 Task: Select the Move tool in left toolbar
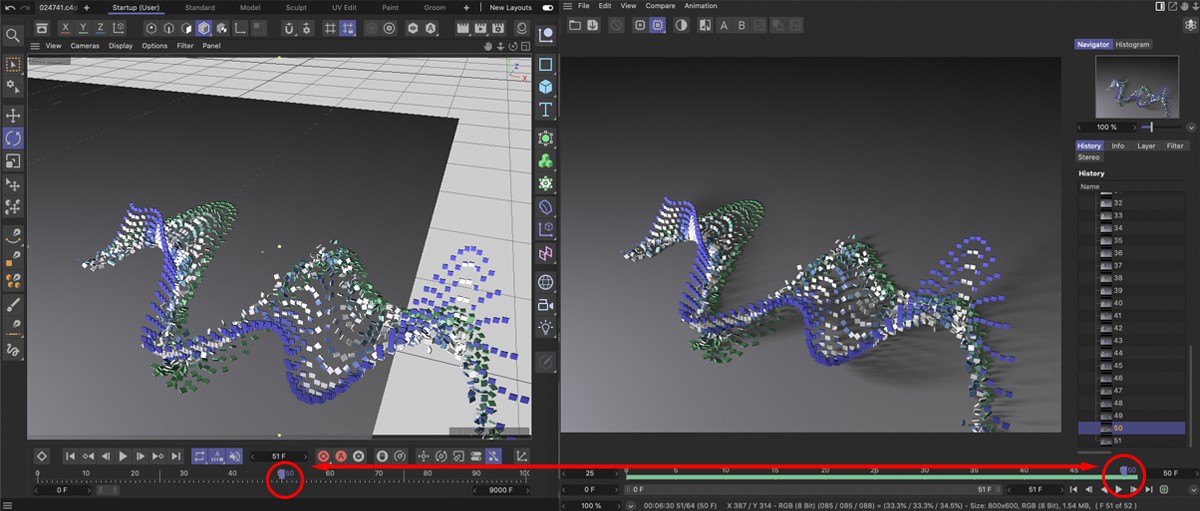pyautogui.click(x=13, y=115)
